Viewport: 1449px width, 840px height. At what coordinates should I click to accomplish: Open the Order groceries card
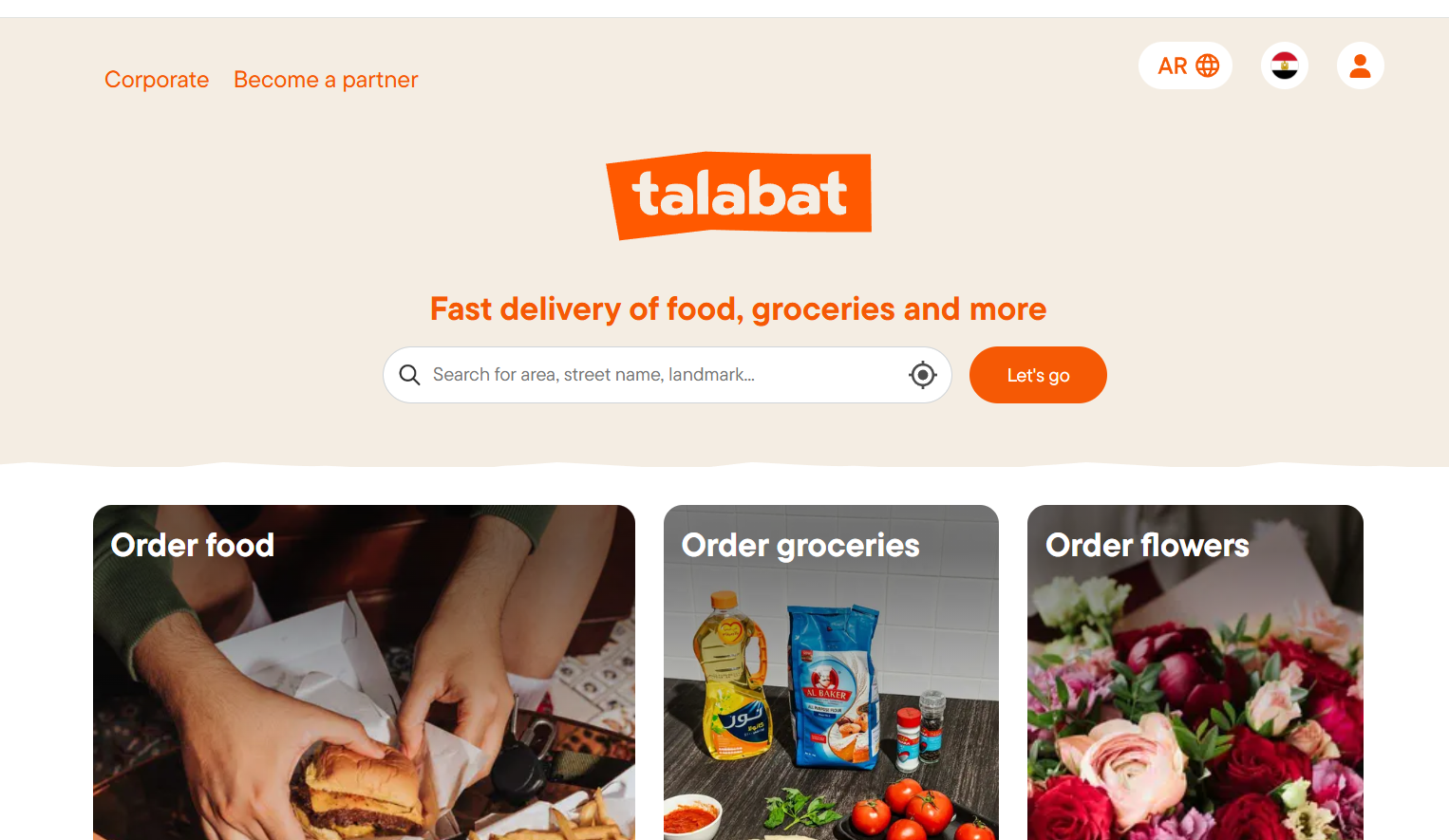point(831,672)
